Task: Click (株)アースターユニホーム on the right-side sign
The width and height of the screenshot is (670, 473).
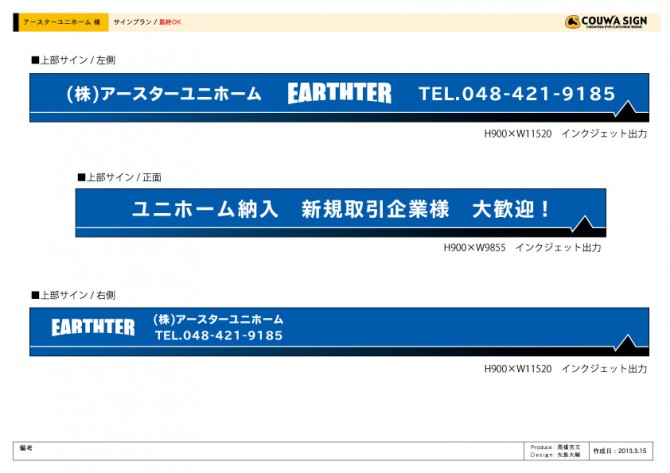Action: coord(218,319)
